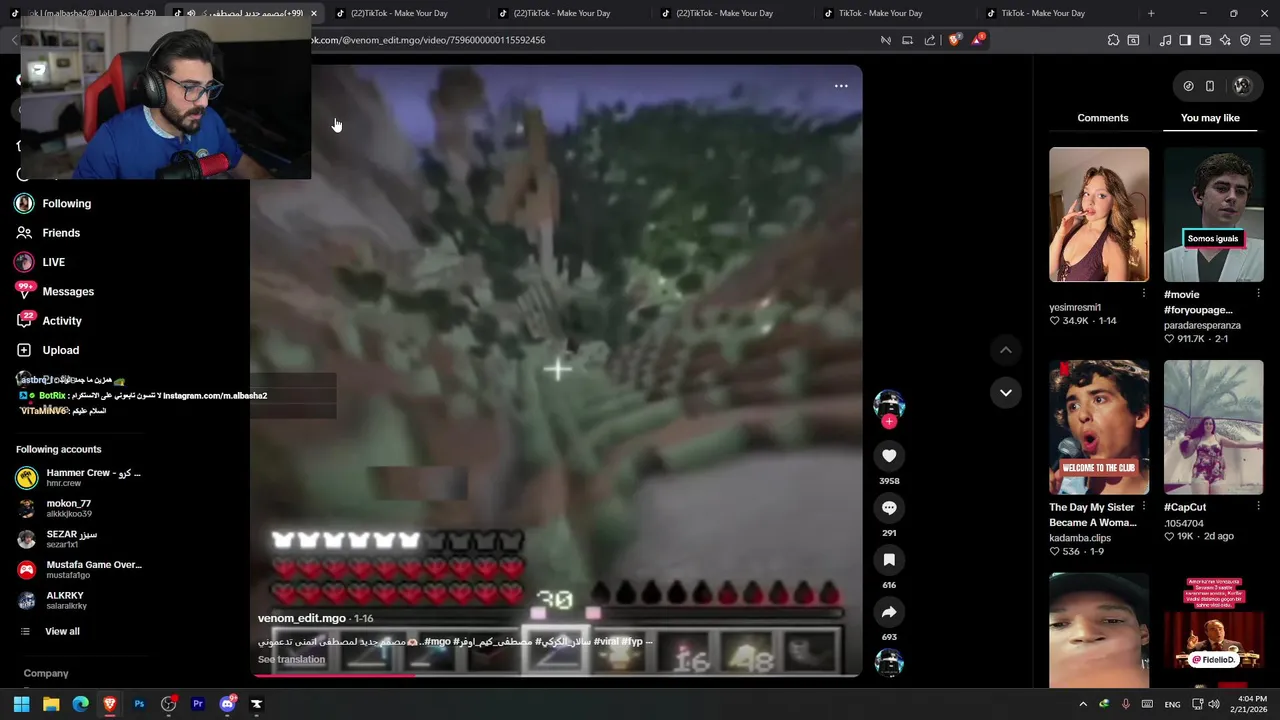Show hidden system tray icons chevron
1280x720 pixels.
click(1082, 704)
